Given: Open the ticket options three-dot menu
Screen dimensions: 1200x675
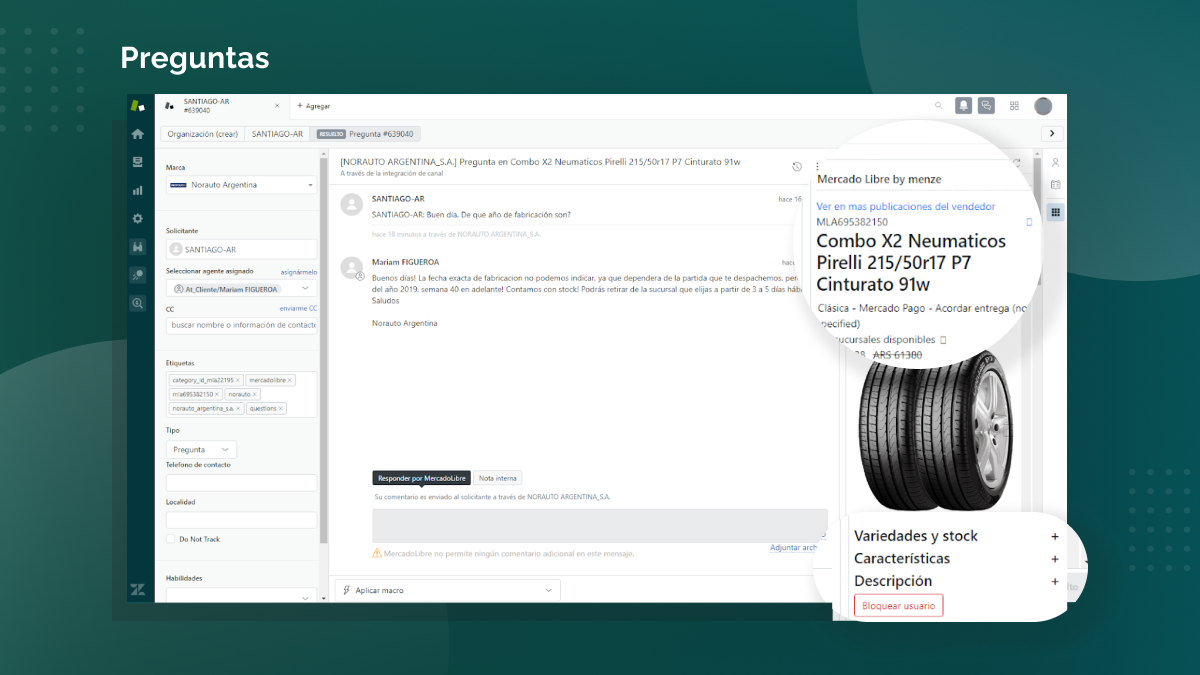Looking at the screenshot, I should pyautogui.click(x=817, y=167).
